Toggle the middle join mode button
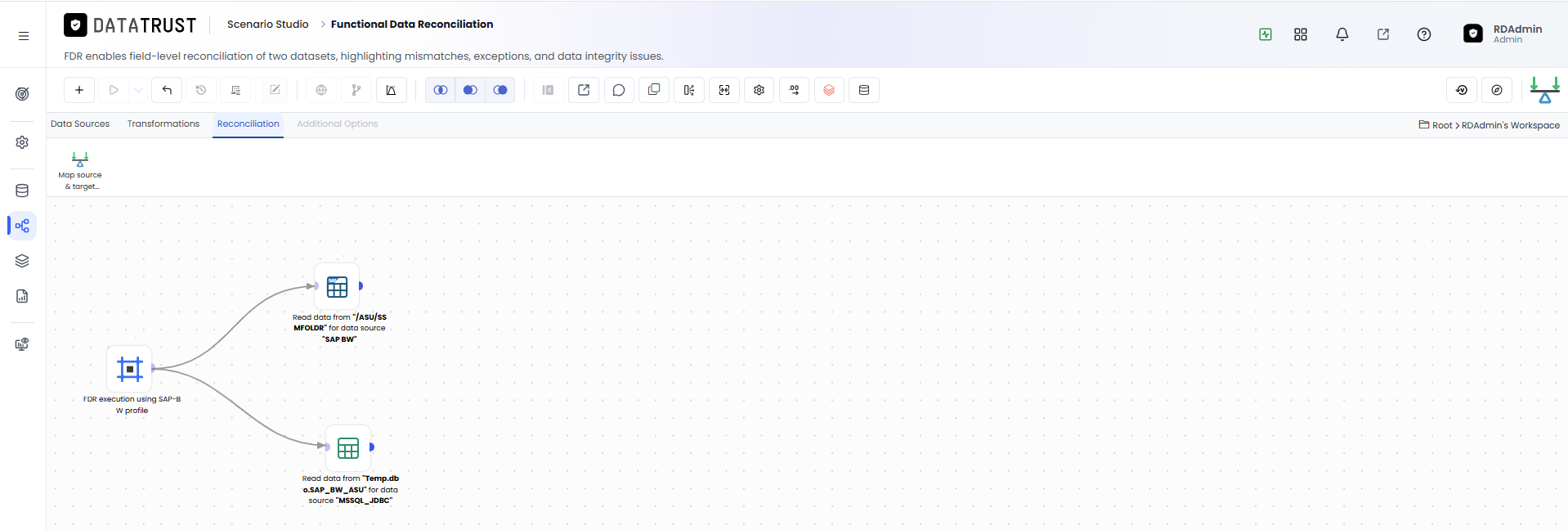 [x=470, y=90]
